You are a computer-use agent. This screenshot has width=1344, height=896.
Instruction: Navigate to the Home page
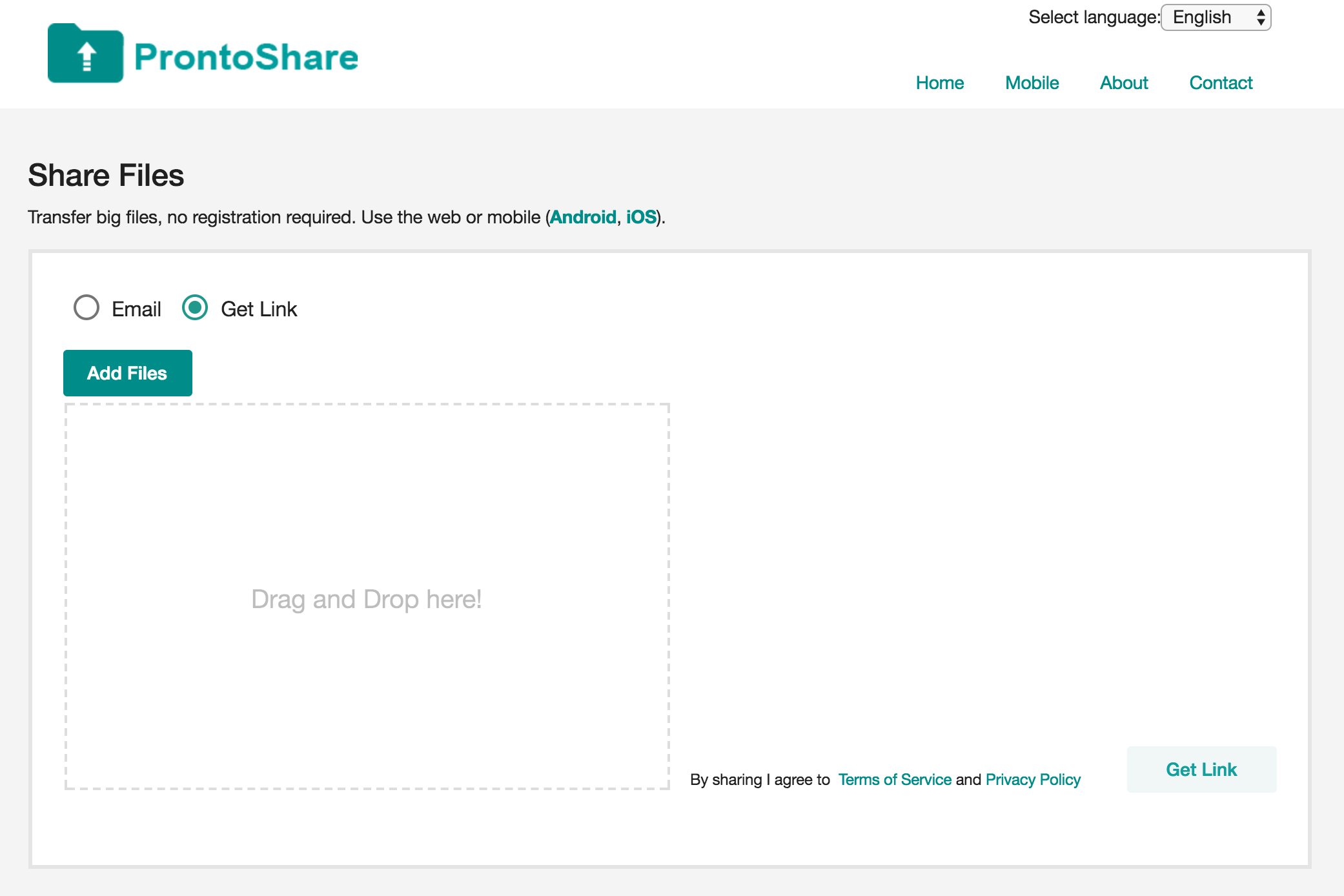point(940,83)
